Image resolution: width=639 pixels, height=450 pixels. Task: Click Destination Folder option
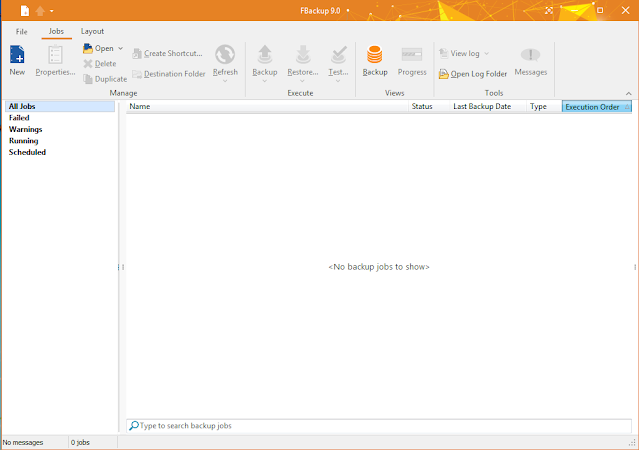(169, 74)
